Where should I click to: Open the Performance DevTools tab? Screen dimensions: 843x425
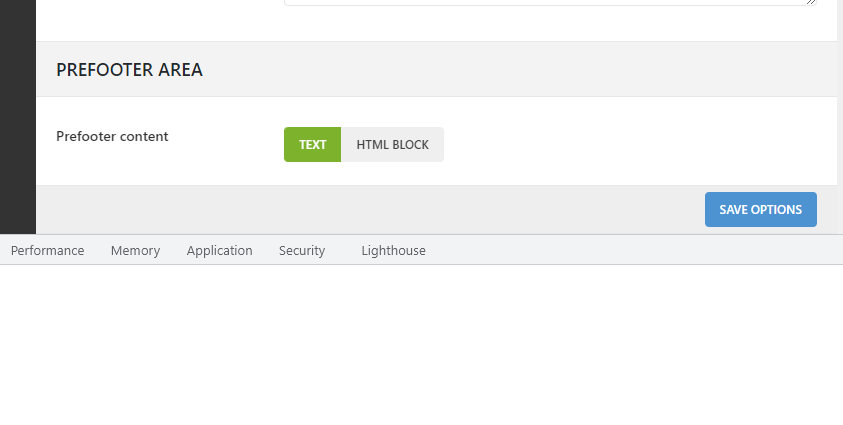[47, 251]
